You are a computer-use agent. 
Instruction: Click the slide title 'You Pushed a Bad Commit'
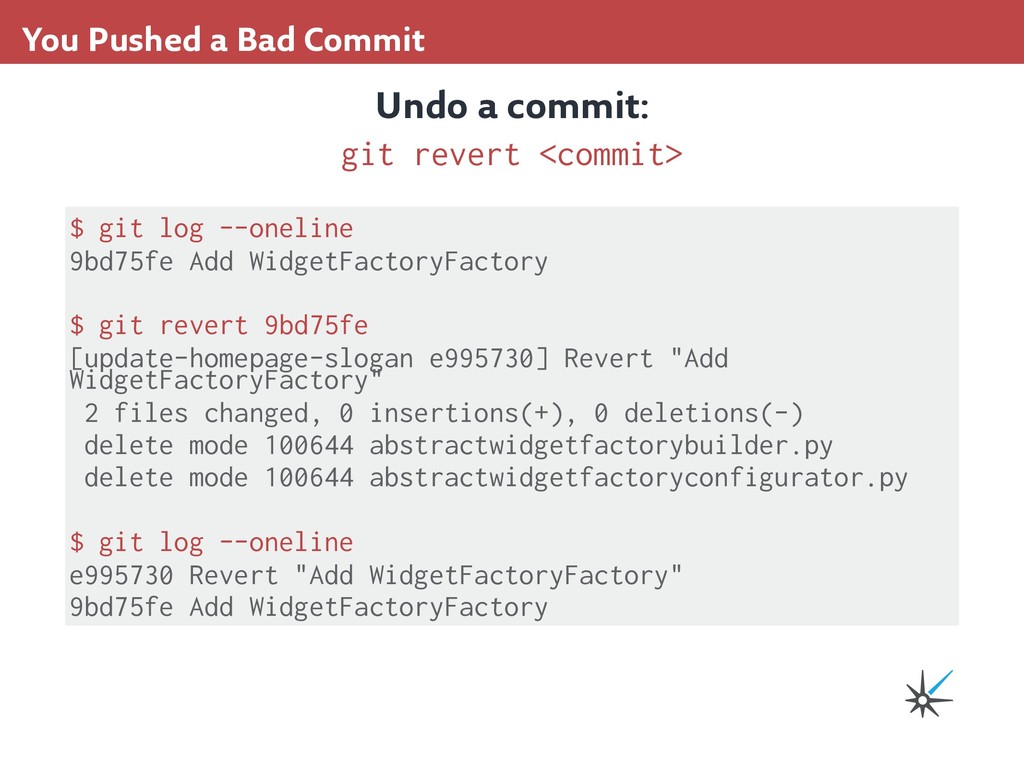tap(223, 40)
